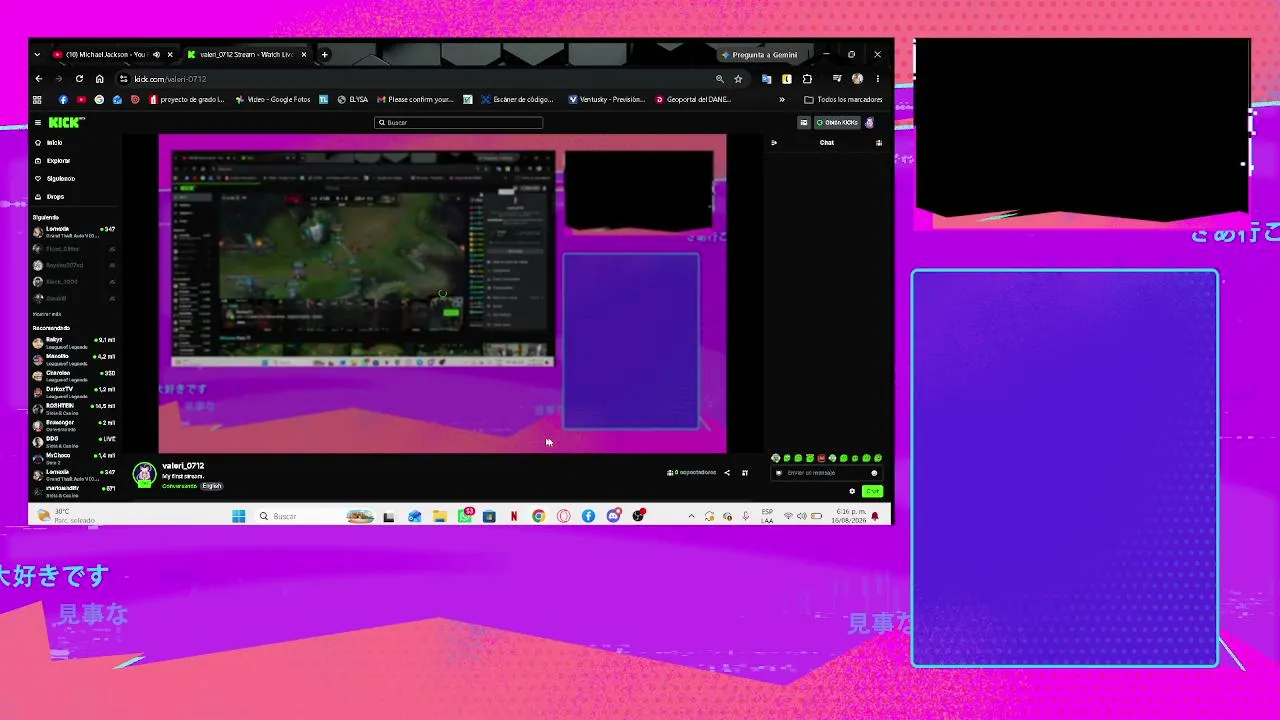1280x720 pixels.
Task: Open the media control button in toolbar
Action: pos(836,79)
